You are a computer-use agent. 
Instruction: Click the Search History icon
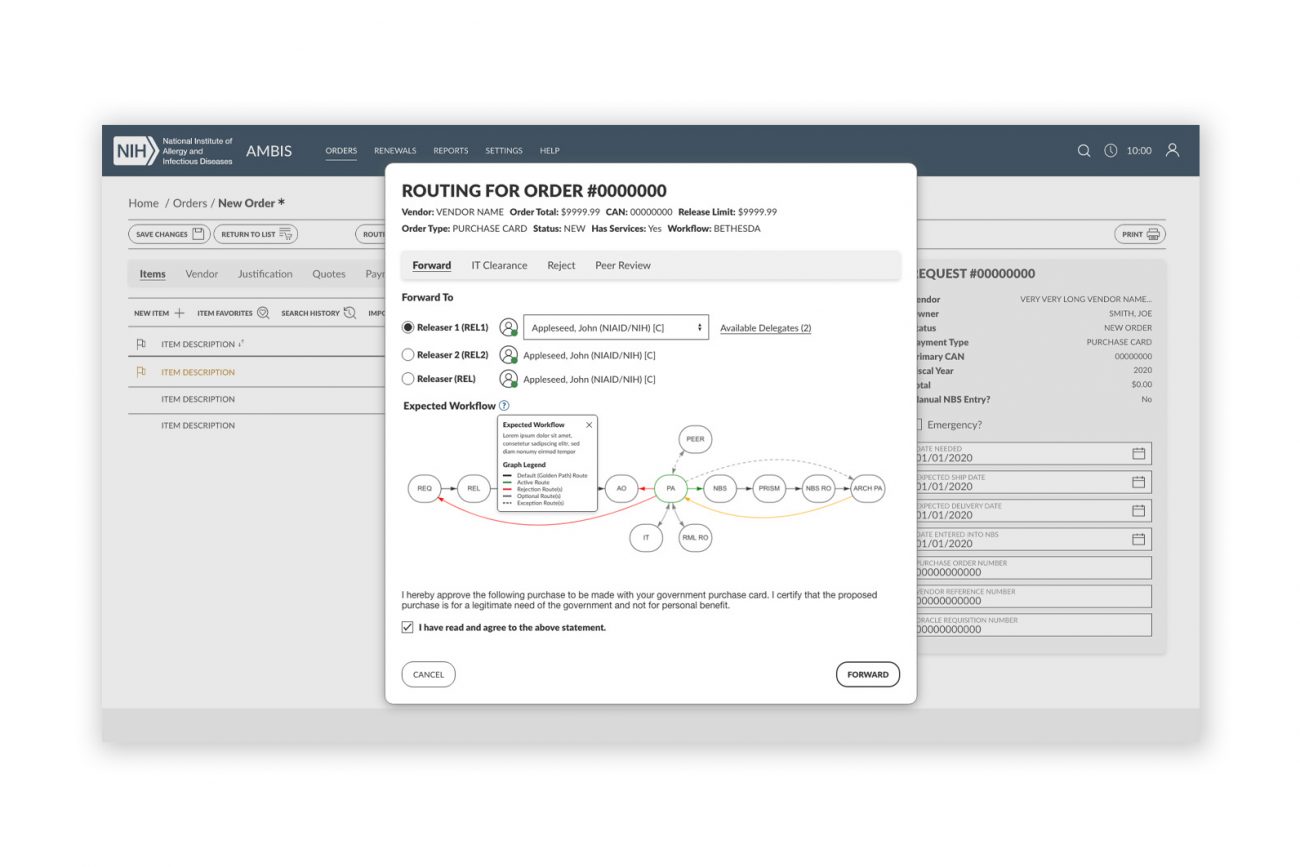pyautogui.click(x=350, y=313)
